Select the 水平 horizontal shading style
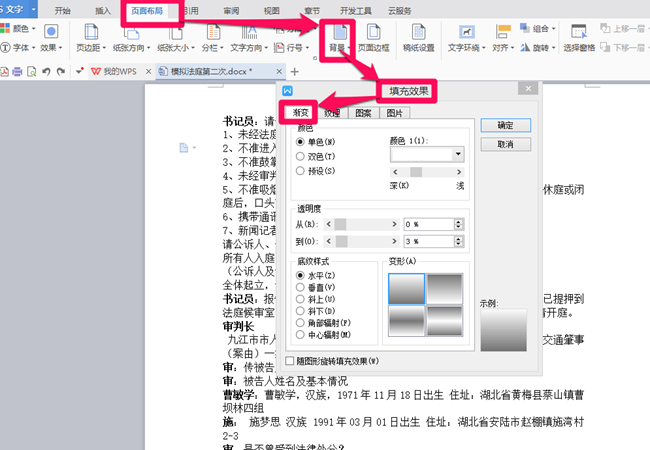 click(x=301, y=275)
